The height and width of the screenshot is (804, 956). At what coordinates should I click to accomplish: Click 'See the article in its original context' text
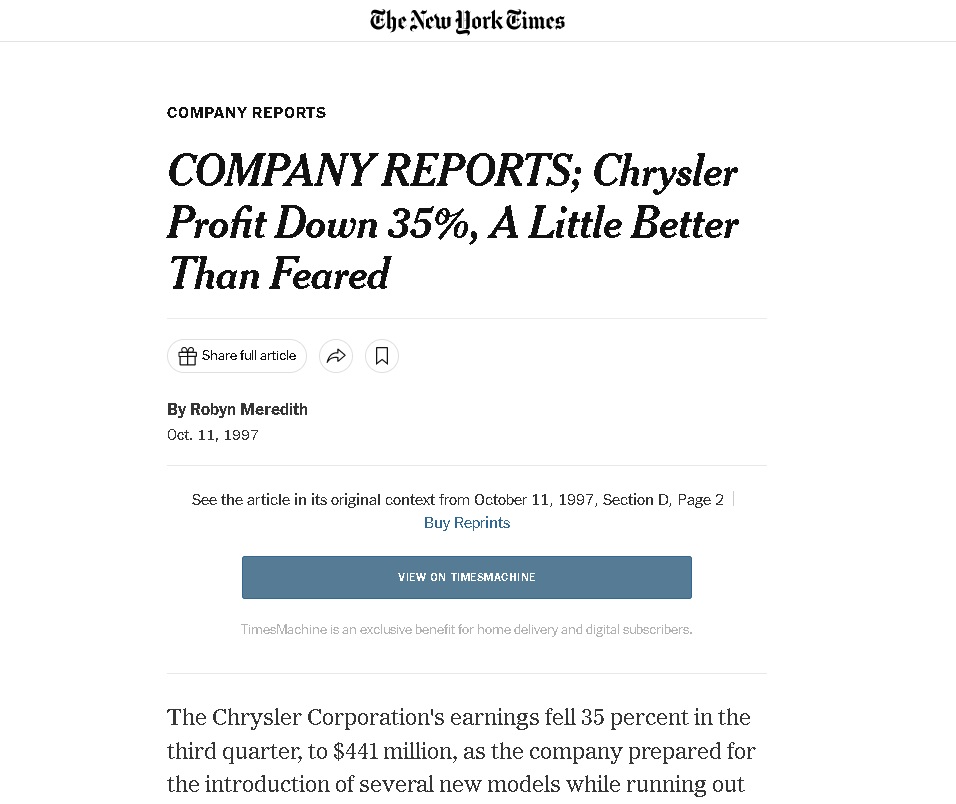[313, 500]
